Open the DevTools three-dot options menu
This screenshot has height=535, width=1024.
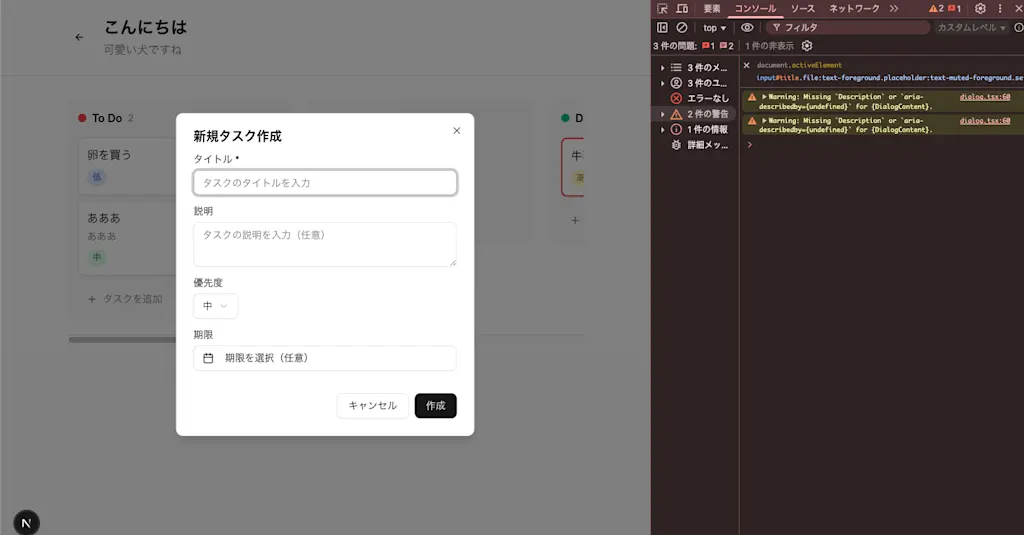[x=1000, y=8]
